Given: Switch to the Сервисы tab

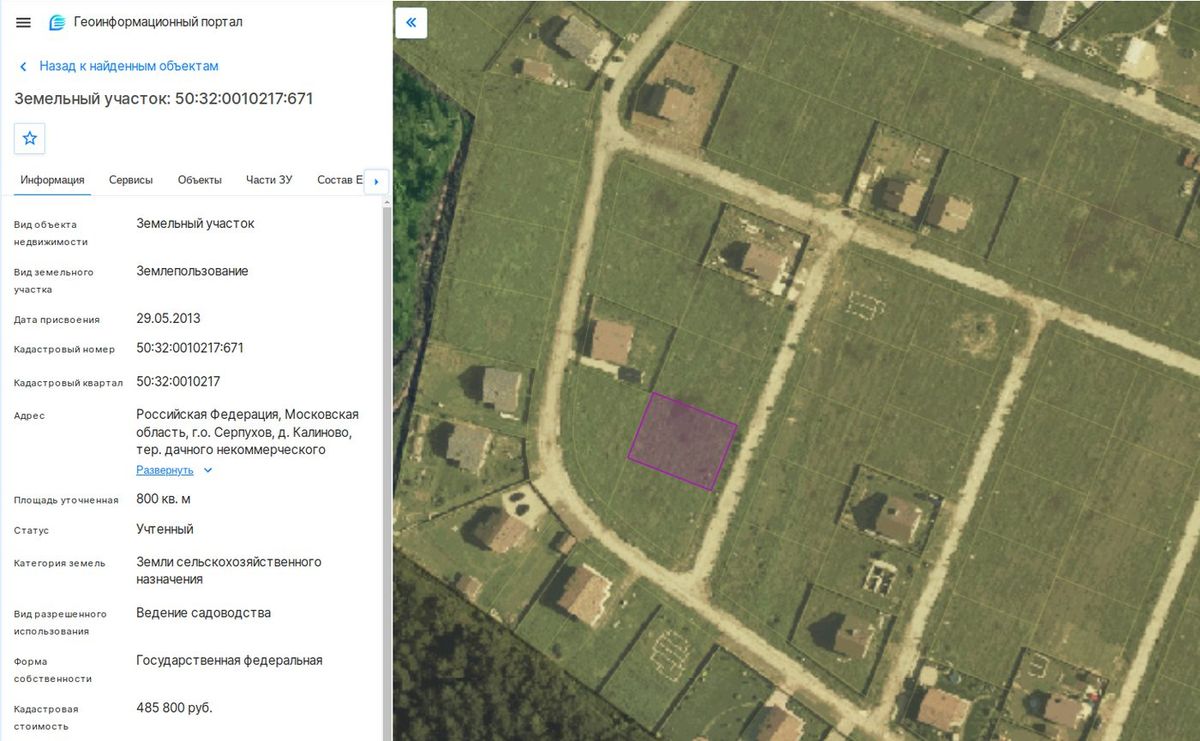Looking at the screenshot, I should pyautogui.click(x=131, y=180).
